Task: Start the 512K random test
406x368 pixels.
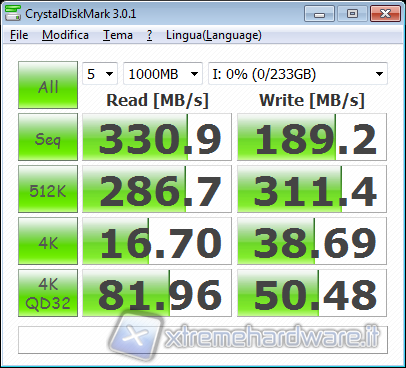Action: [48, 189]
